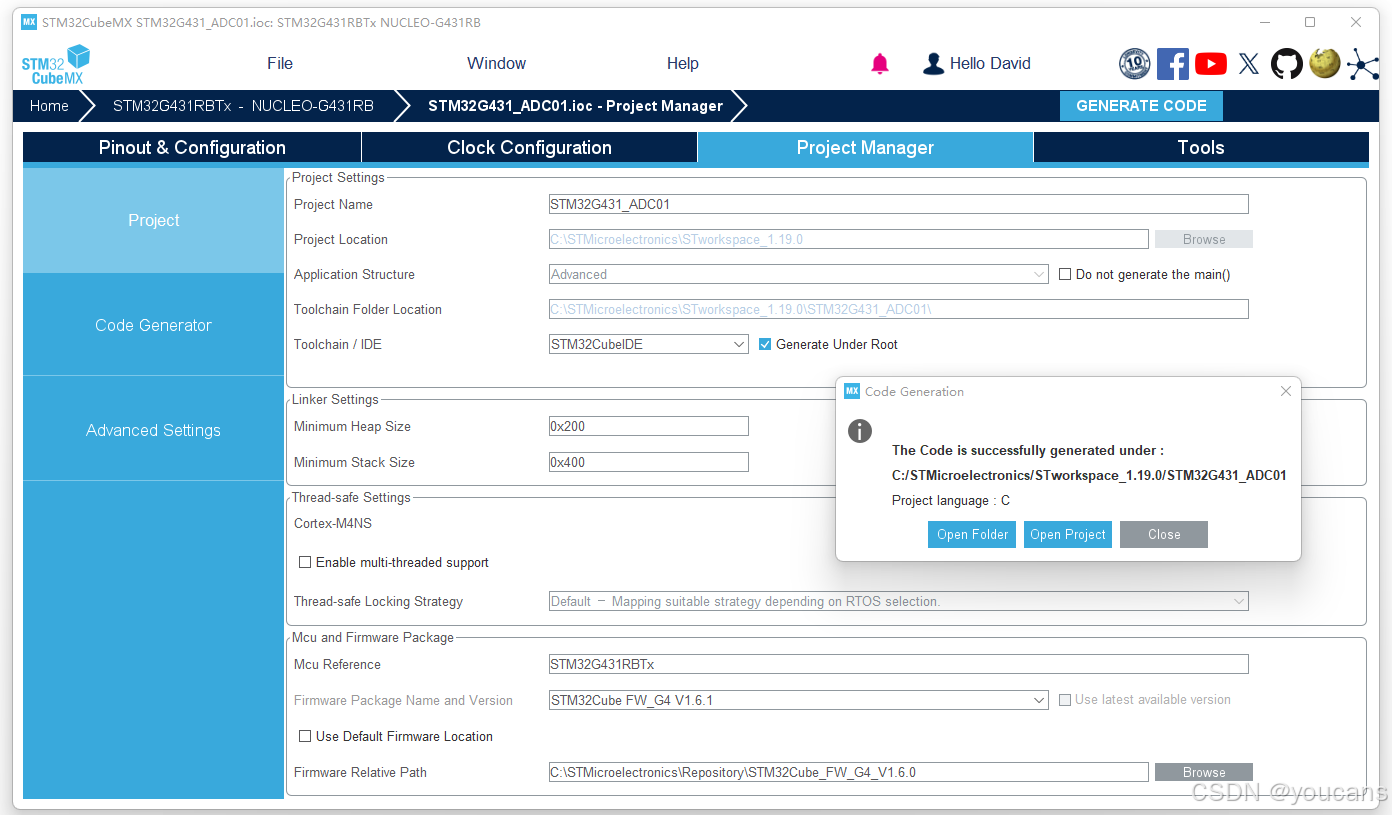This screenshot has width=1392, height=815.
Task: Click the MX icon in Code Generation title
Action: tap(852, 391)
